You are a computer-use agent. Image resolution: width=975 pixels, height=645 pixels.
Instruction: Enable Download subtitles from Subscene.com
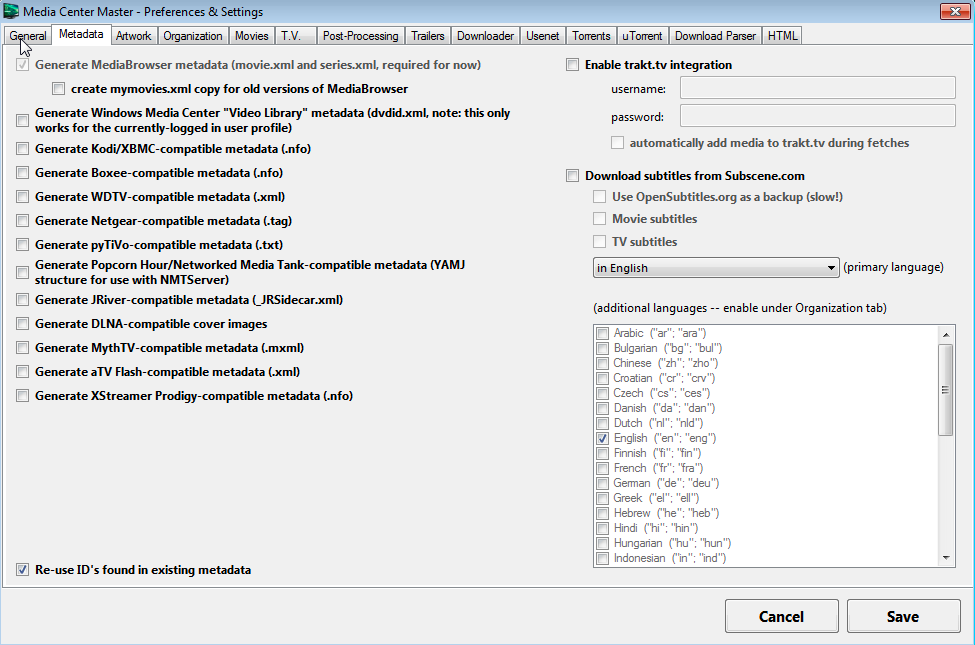click(573, 176)
